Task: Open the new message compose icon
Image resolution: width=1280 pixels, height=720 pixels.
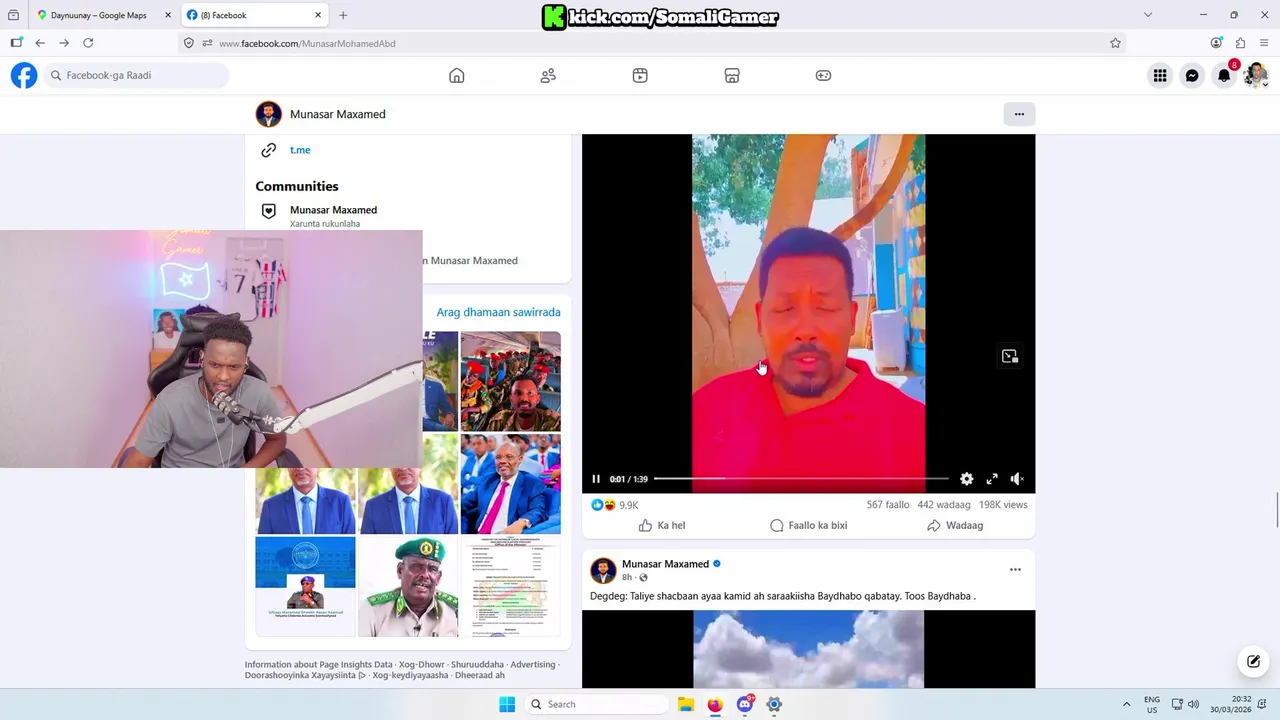Action: pos(1253,661)
